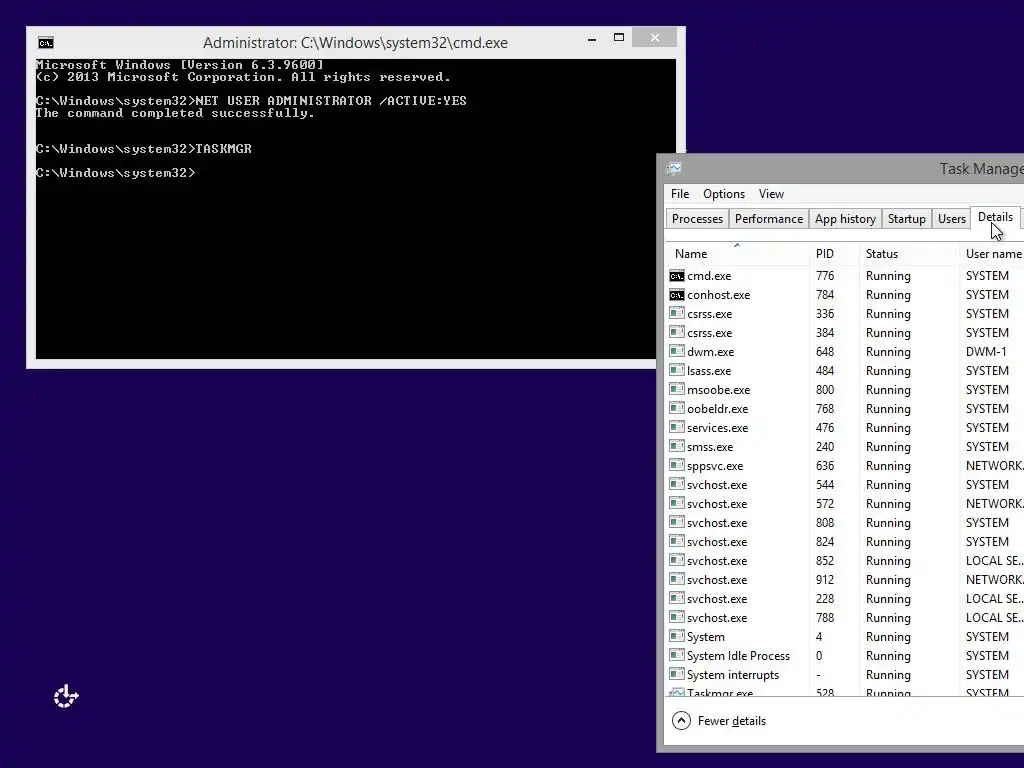This screenshot has height=768, width=1024.
Task: Click the Task Manager window title text
Action: tap(981, 168)
